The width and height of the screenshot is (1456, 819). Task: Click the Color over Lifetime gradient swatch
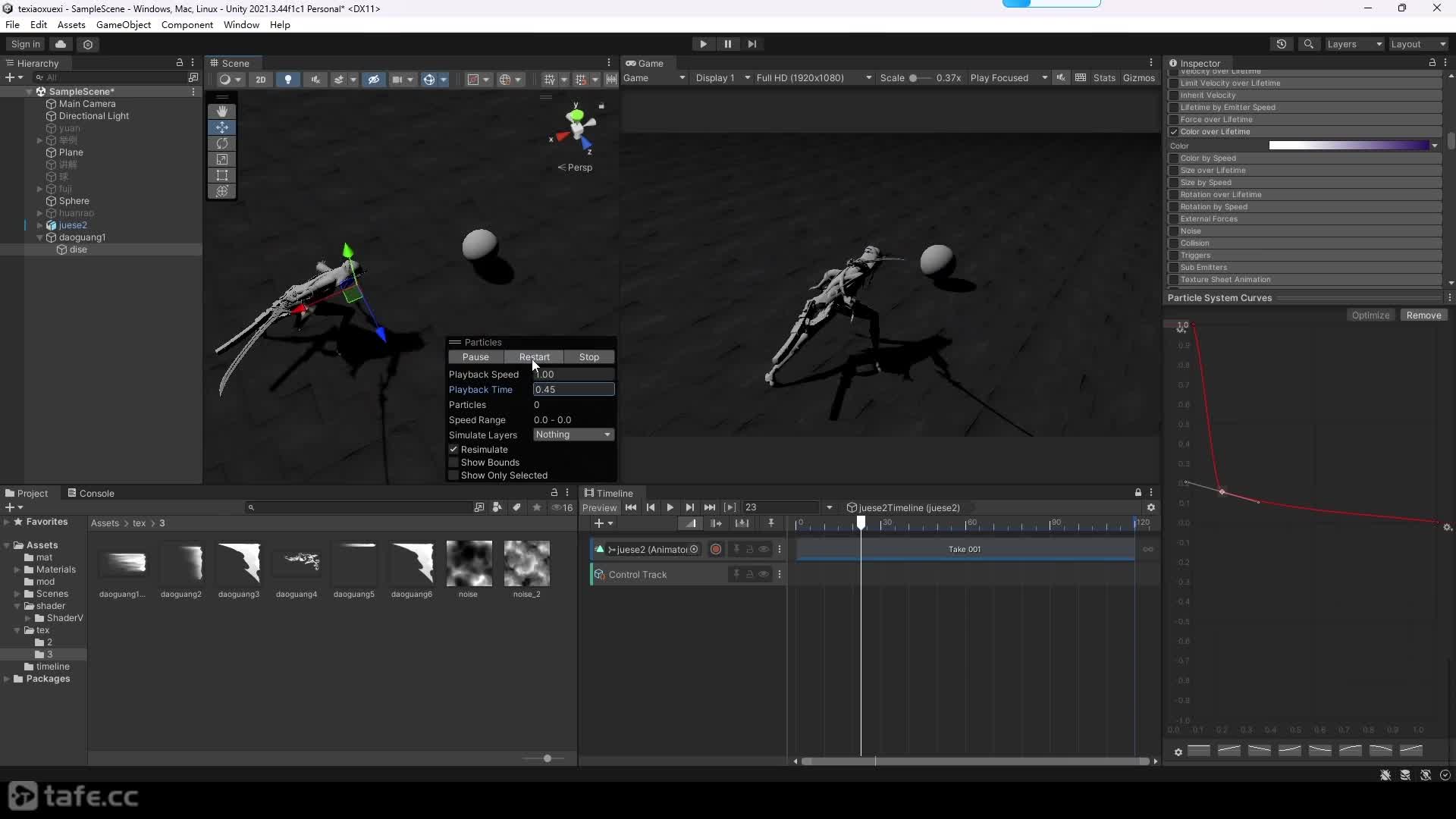click(x=1349, y=146)
